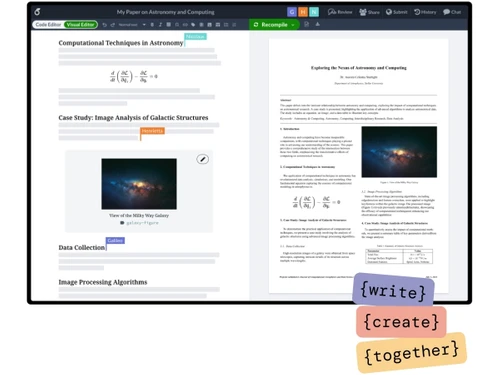Undo the last edit
Image resolution: width=500 pixels, height=375 pixels.
click(105, 25)
